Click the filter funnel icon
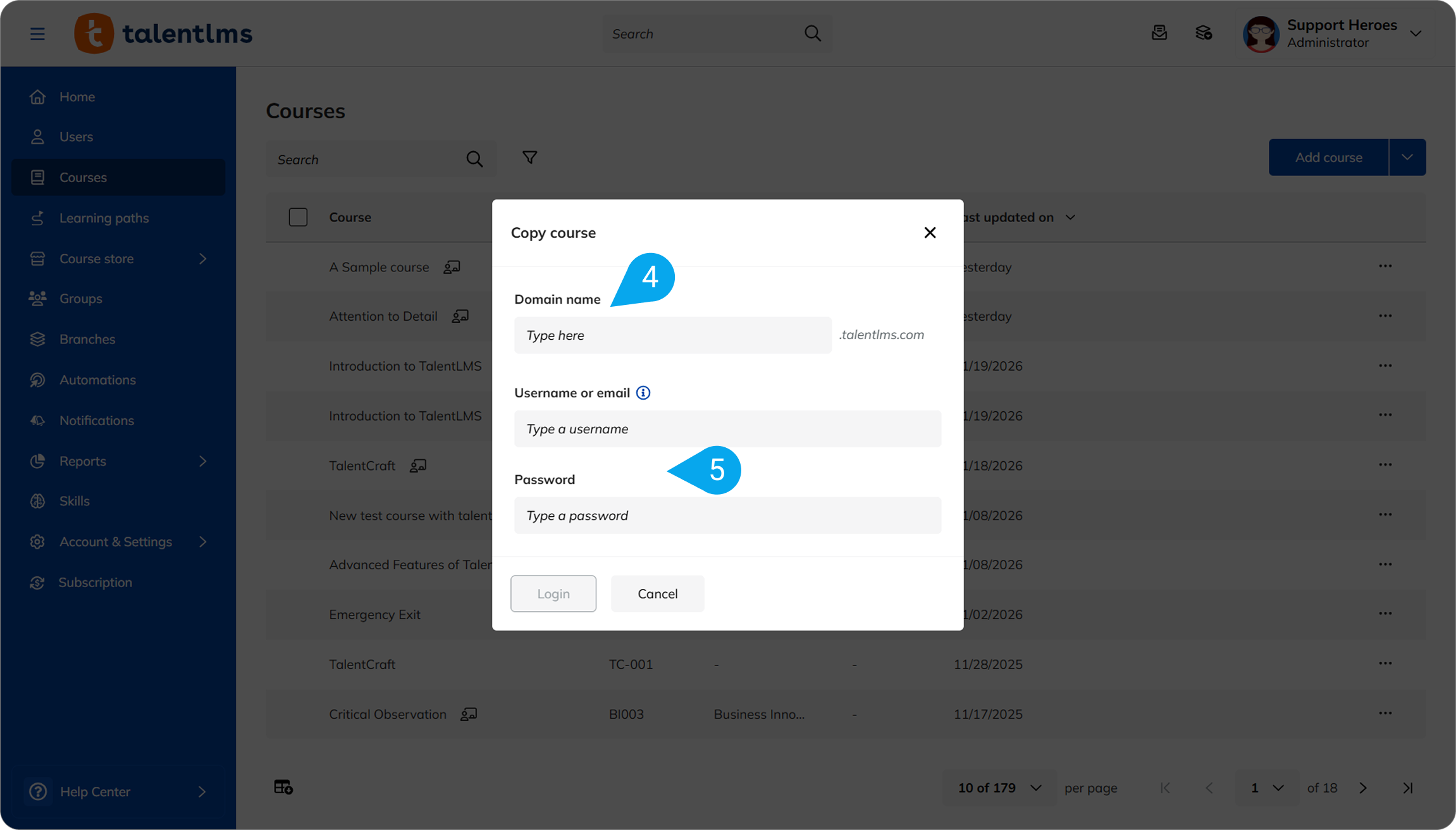 pyautogui.click(x=529, y=158)
